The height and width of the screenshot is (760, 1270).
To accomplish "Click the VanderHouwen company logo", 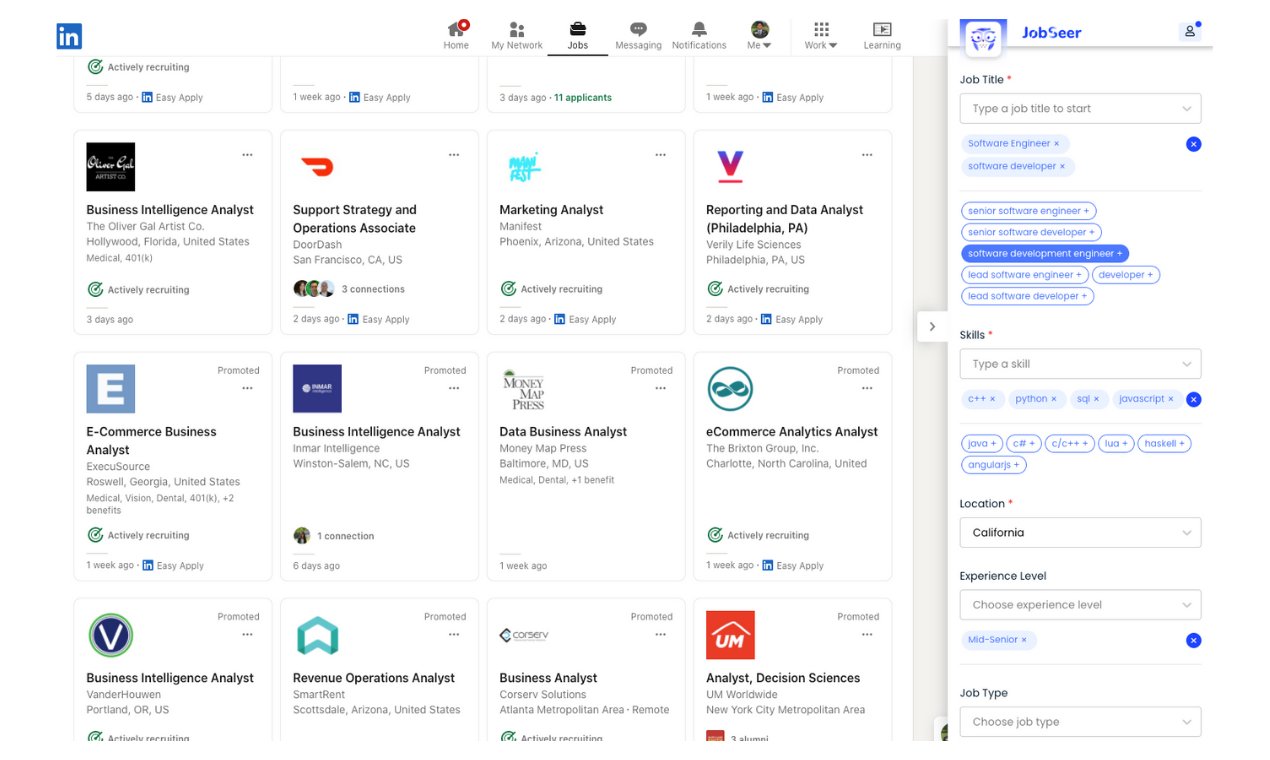I will (x=110, y=635).
